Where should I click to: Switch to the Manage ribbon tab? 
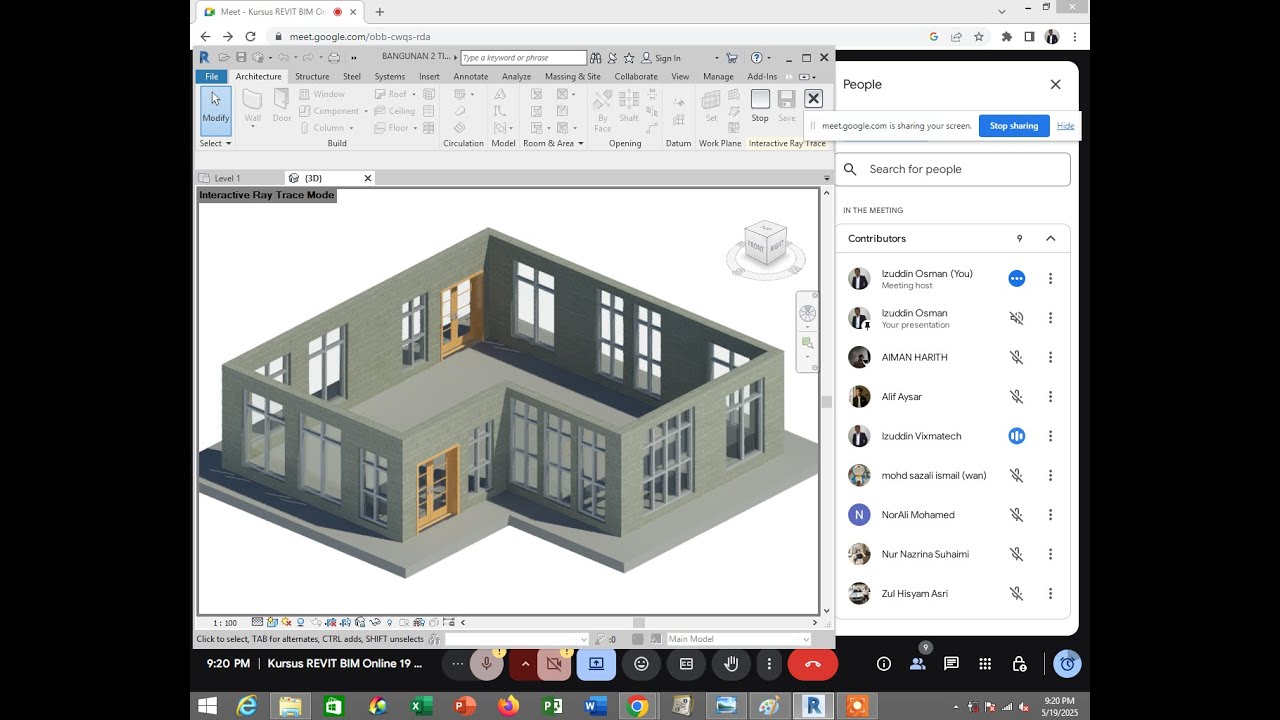coord(718,76)
